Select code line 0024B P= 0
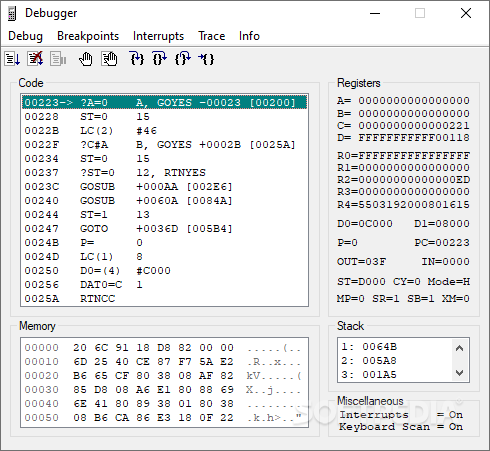This screenshot has width=490, height=451. point(164,243)
